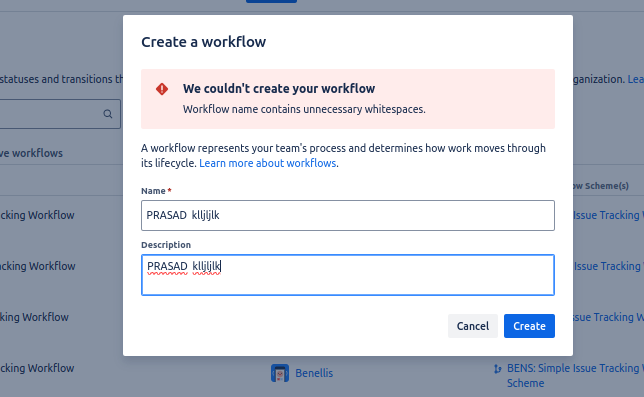Click the 'We couldn't create your workflow' heading
Screen dimensions: 644x397
(x=279, y=89)
